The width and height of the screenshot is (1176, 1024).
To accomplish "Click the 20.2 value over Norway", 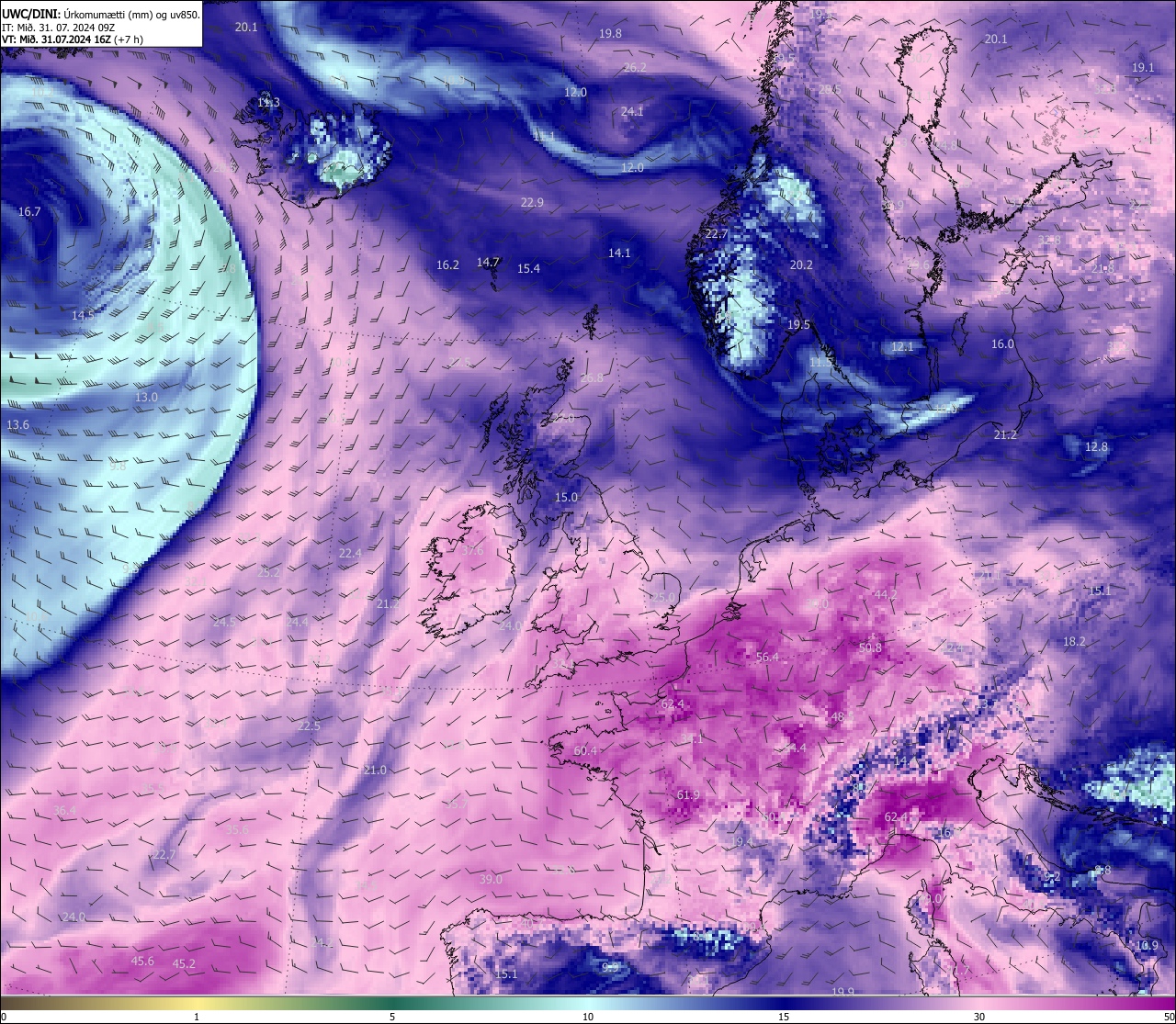I will point(801,265).
